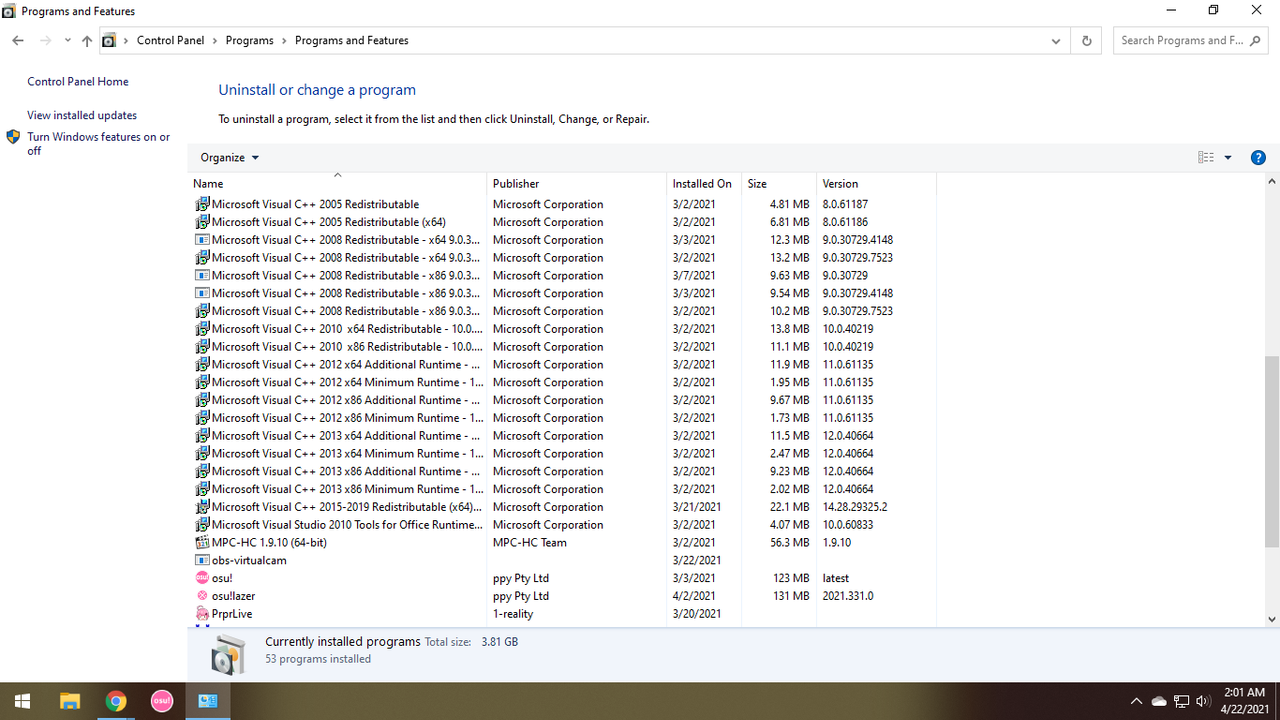
Task: Open the Windows Start menu
Action: pos(22,701)
